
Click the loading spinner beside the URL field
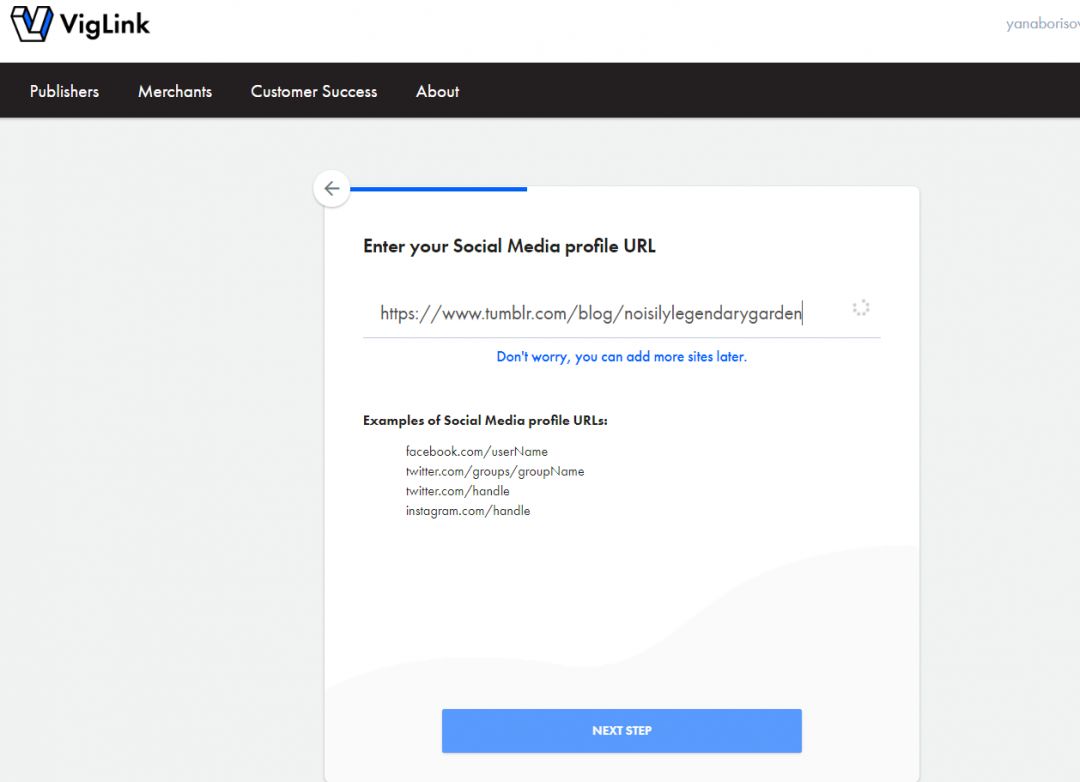[x=860, y=308]
